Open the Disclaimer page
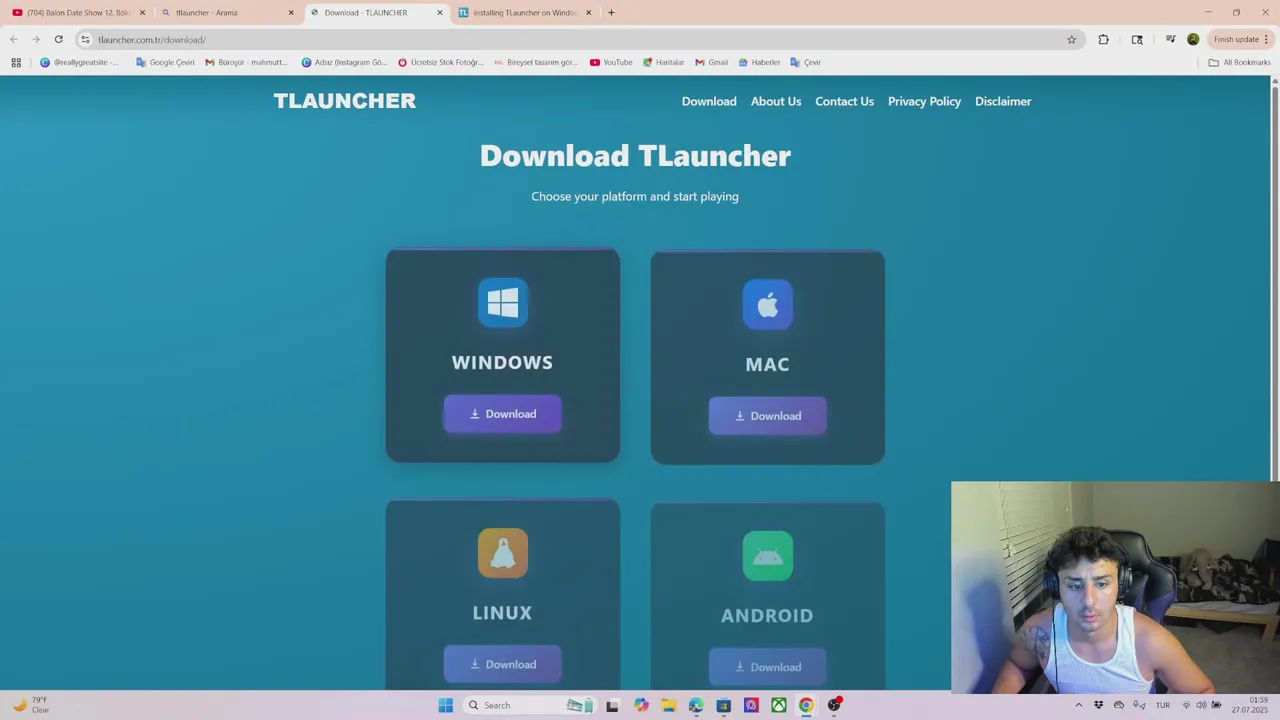 pyautogui.click(x=1003, y=101)
